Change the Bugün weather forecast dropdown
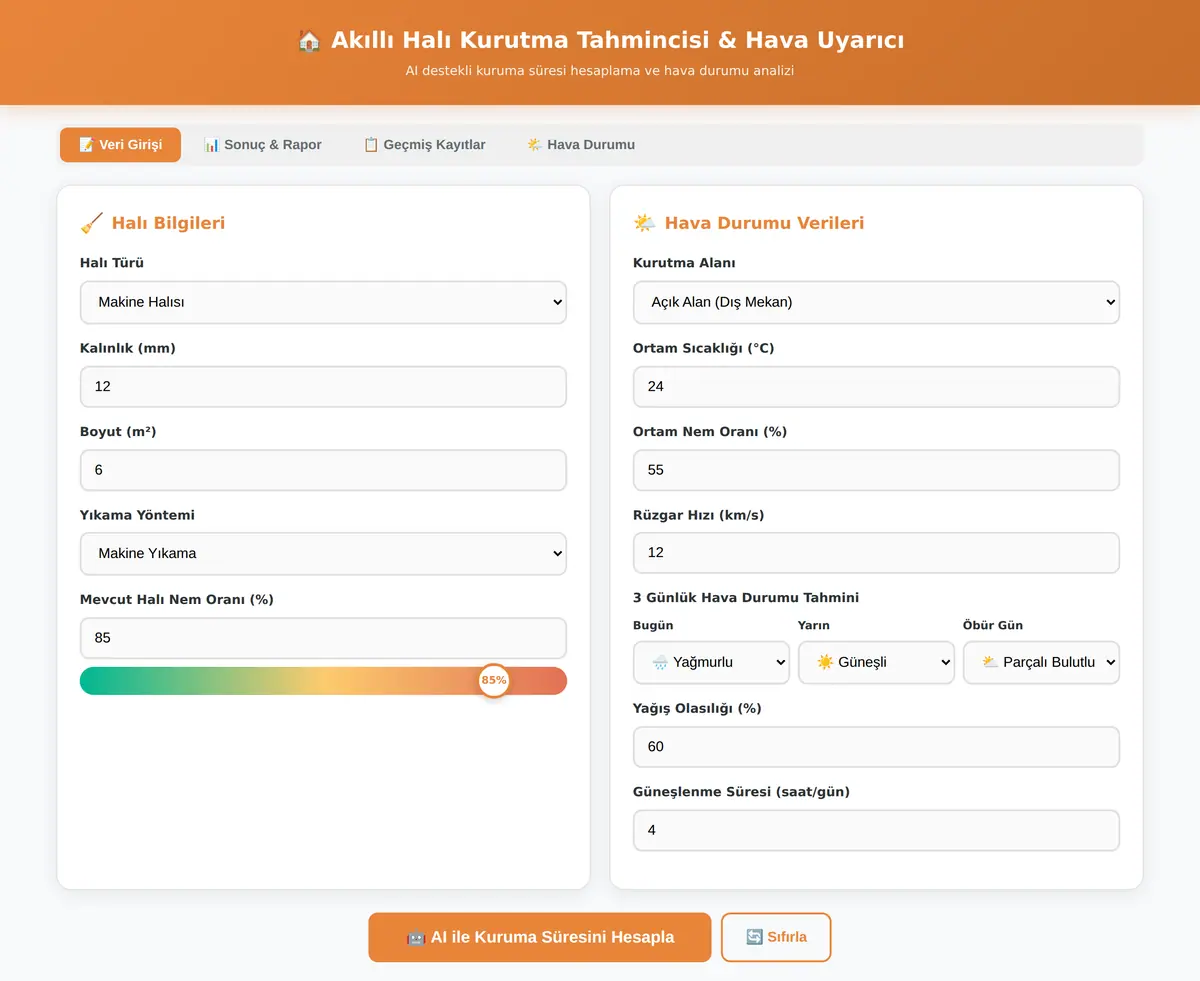 click(711, 662)
